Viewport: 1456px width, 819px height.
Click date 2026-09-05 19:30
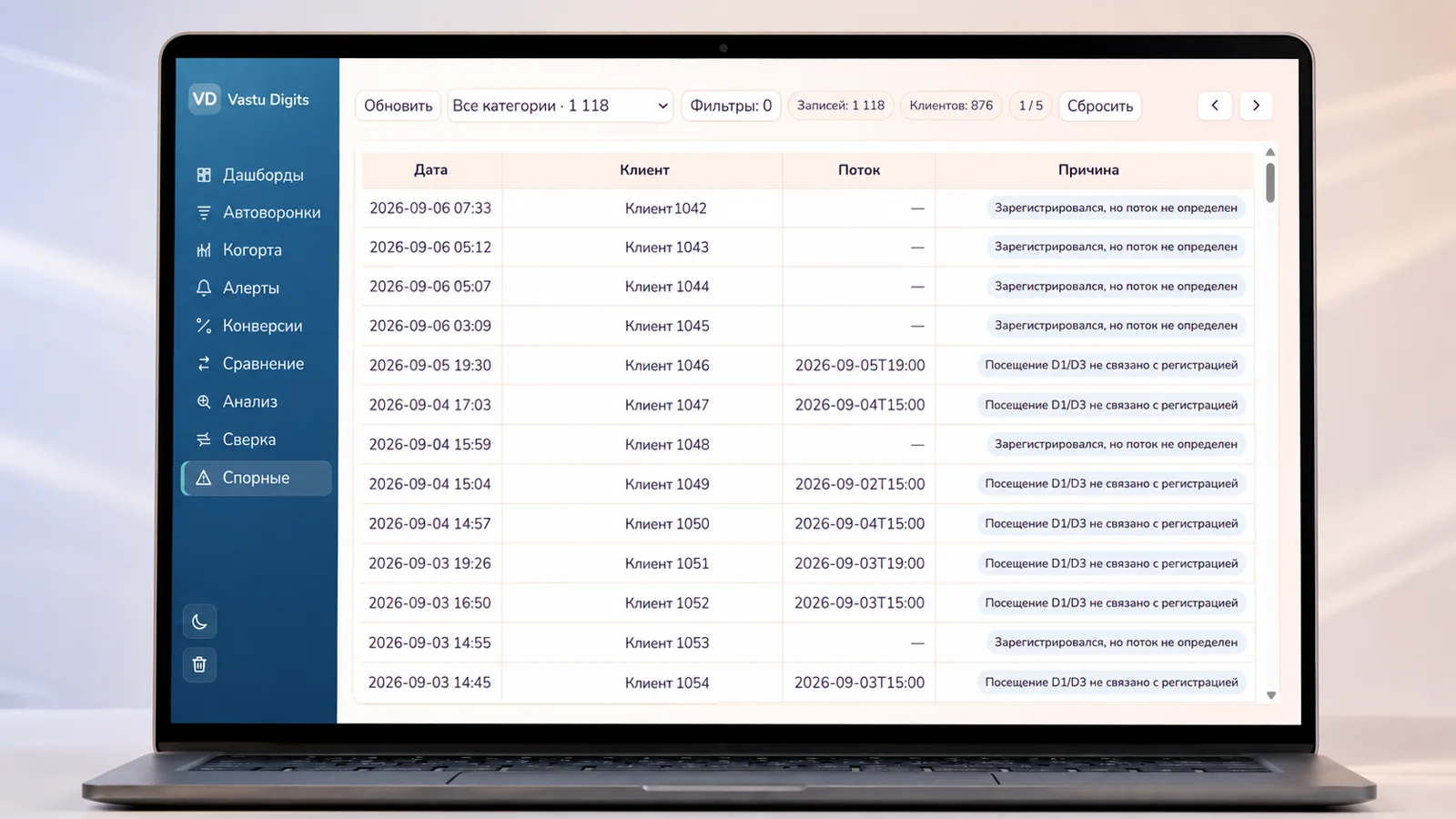pos(430,366)
